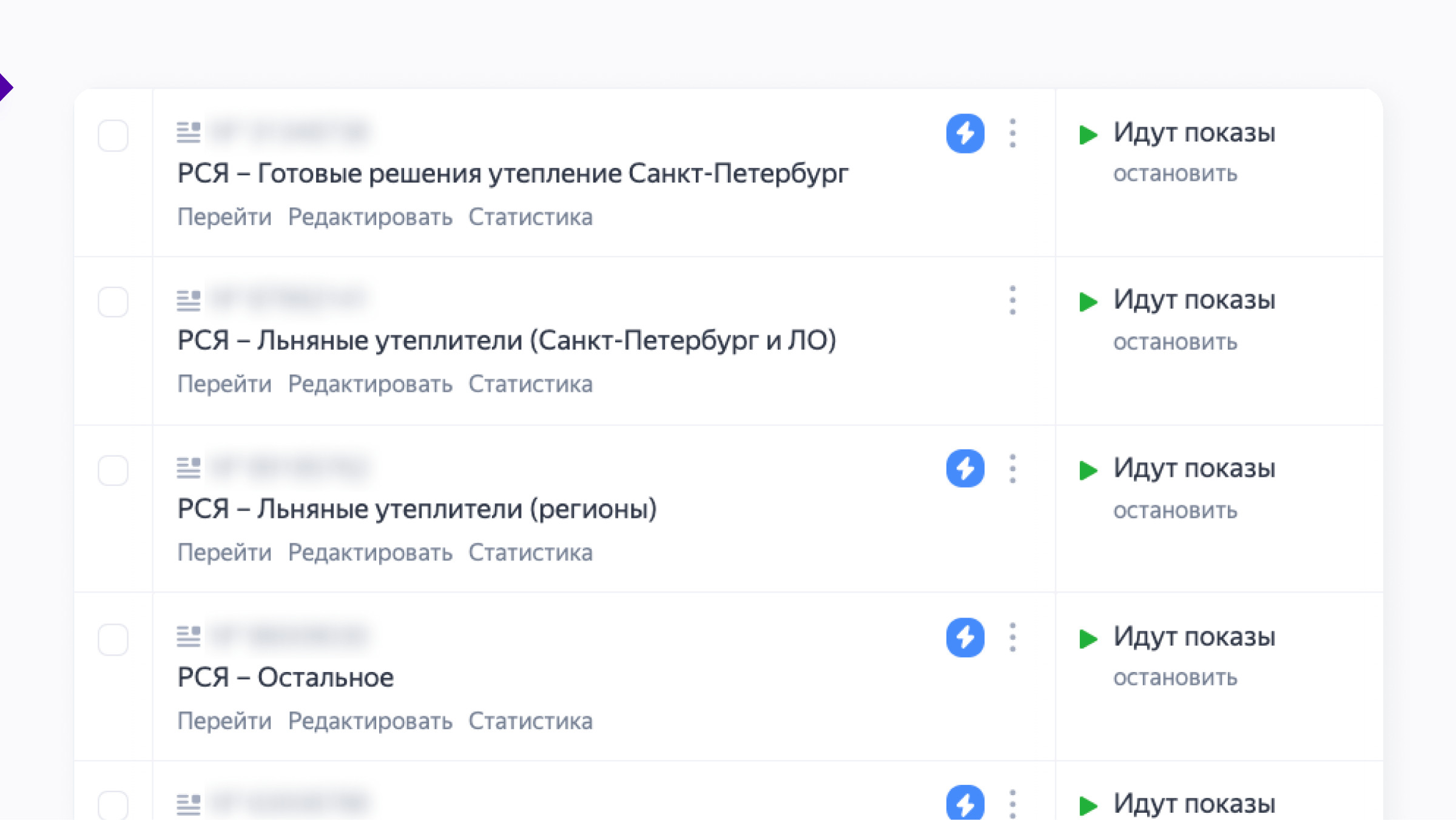The image size is (1456, 820).
Task: Click lightning icon on РСЯ – Остальное row
Action: [x=965, y=637]
